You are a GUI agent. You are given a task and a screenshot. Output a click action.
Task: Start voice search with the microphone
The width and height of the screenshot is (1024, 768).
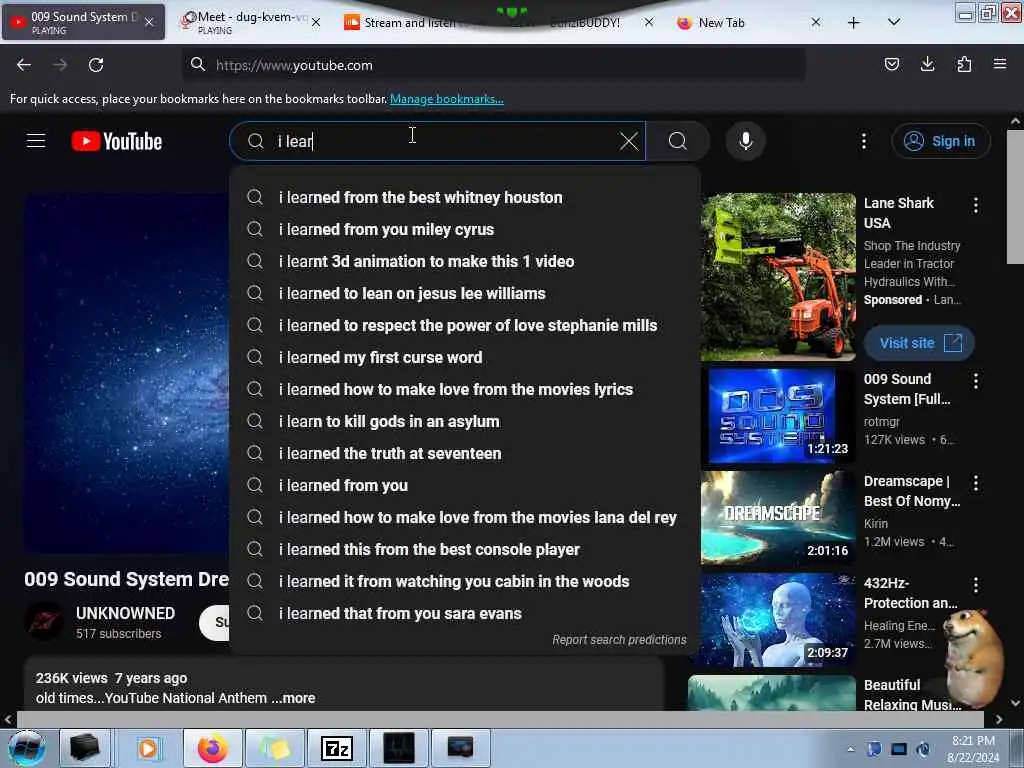(746, 141)
